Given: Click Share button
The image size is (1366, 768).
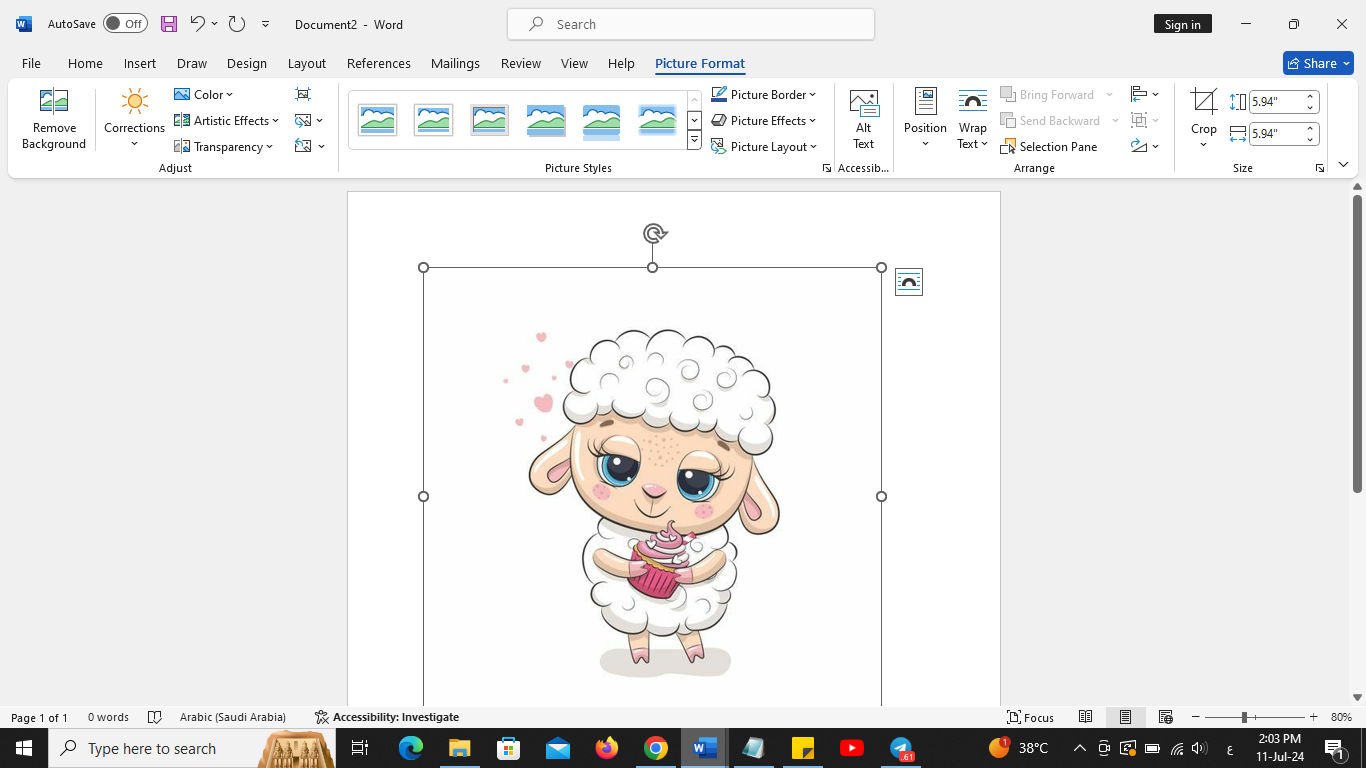Looking at the screenshot, I should 1318,63.
